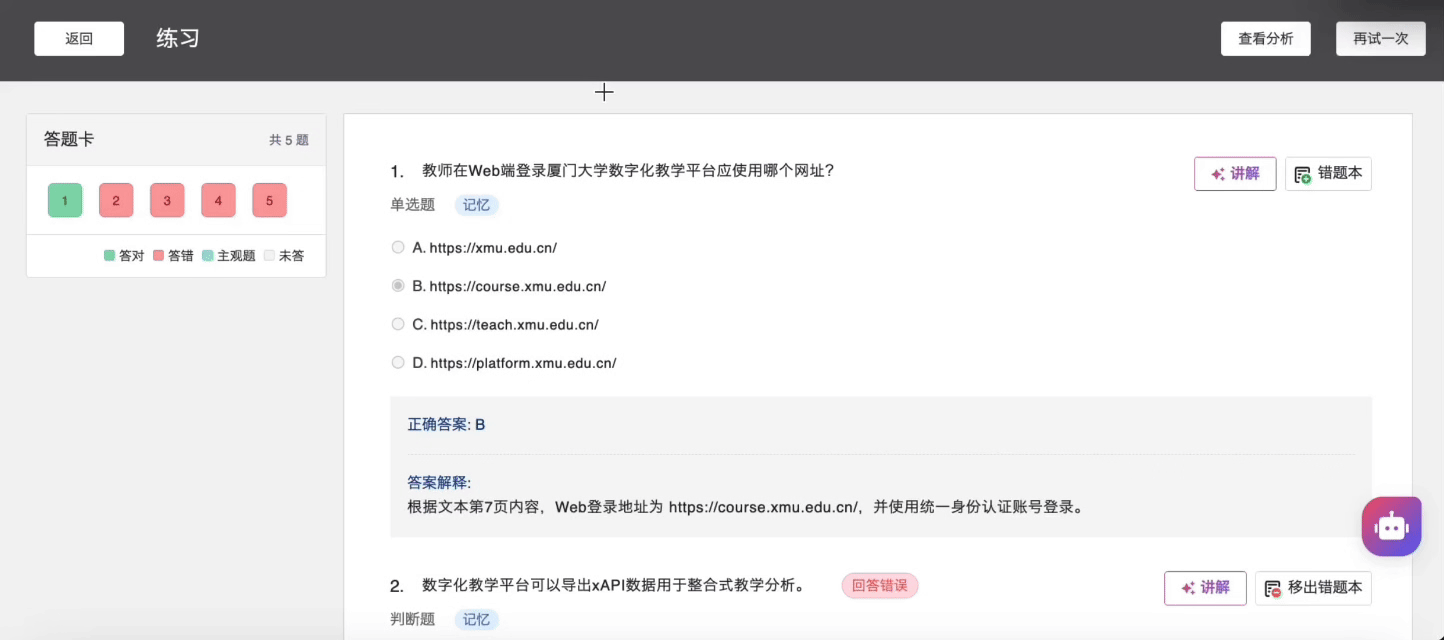The width and height of the screenshot is (1444, 640).
Task: Jump to question 4 in answer card
Action: [218, 200]
